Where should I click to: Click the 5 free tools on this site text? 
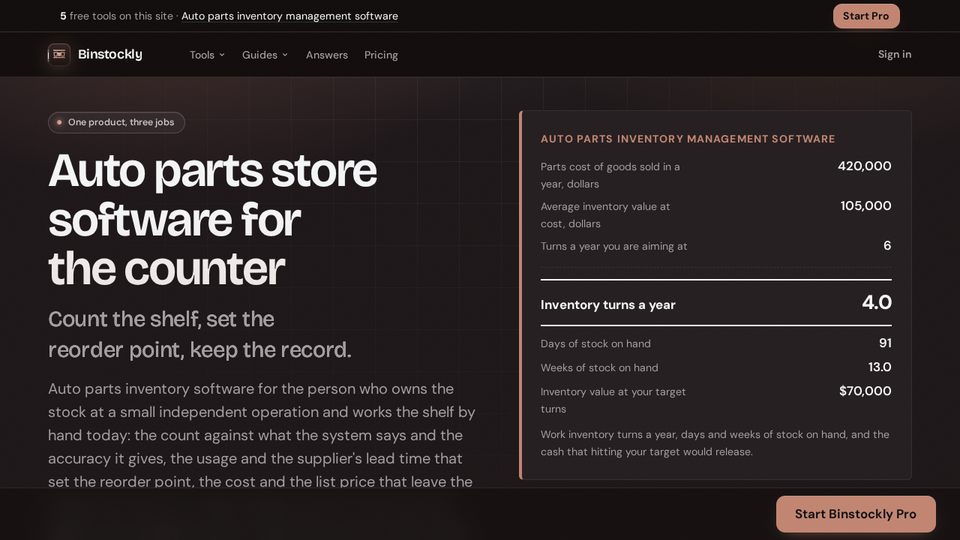click(x=116, y=16)
